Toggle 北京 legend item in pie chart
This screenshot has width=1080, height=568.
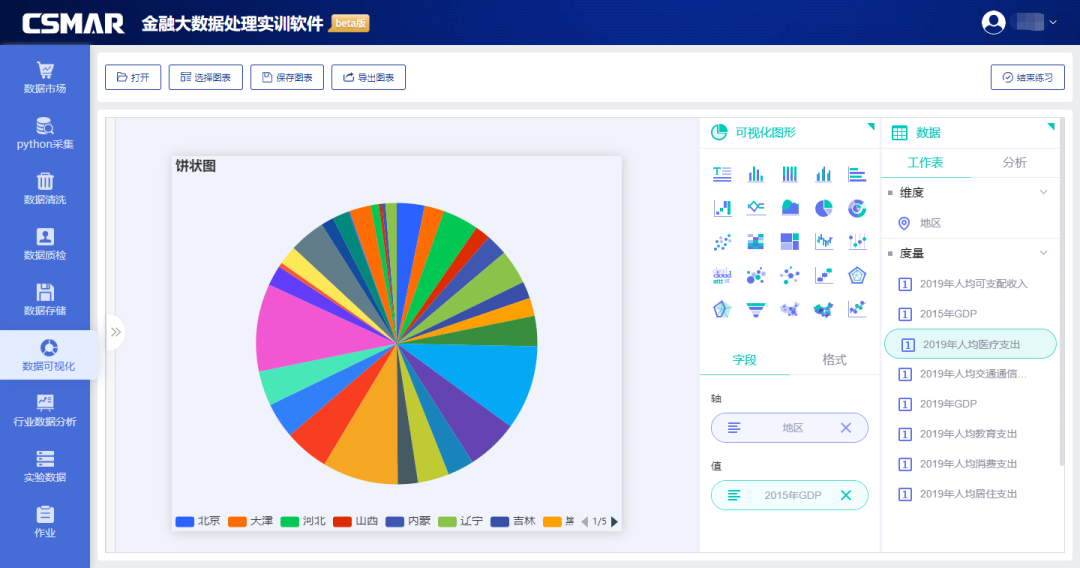[x=198, y=521]
